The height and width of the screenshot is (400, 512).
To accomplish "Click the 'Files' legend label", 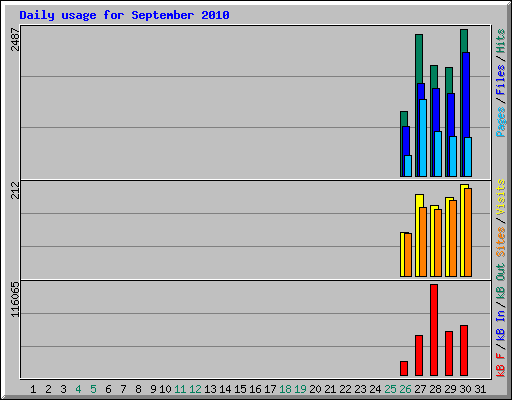I will 500,80.
